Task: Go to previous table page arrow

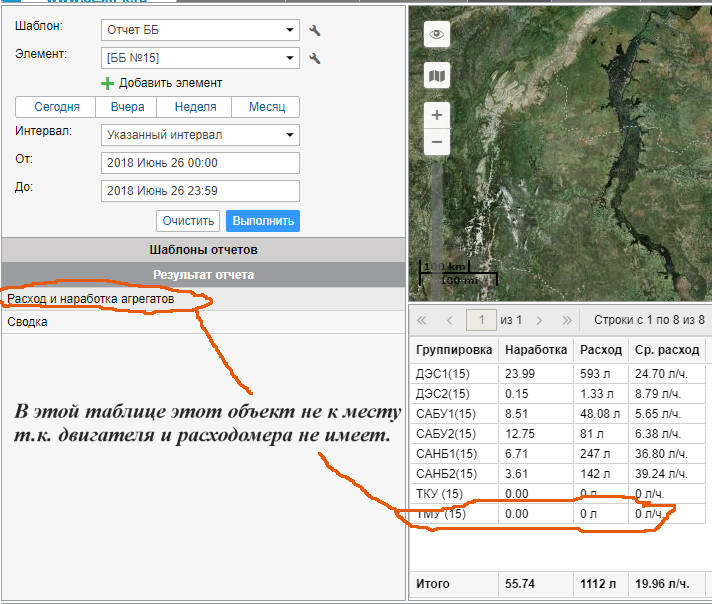Action: pos(449,320)
